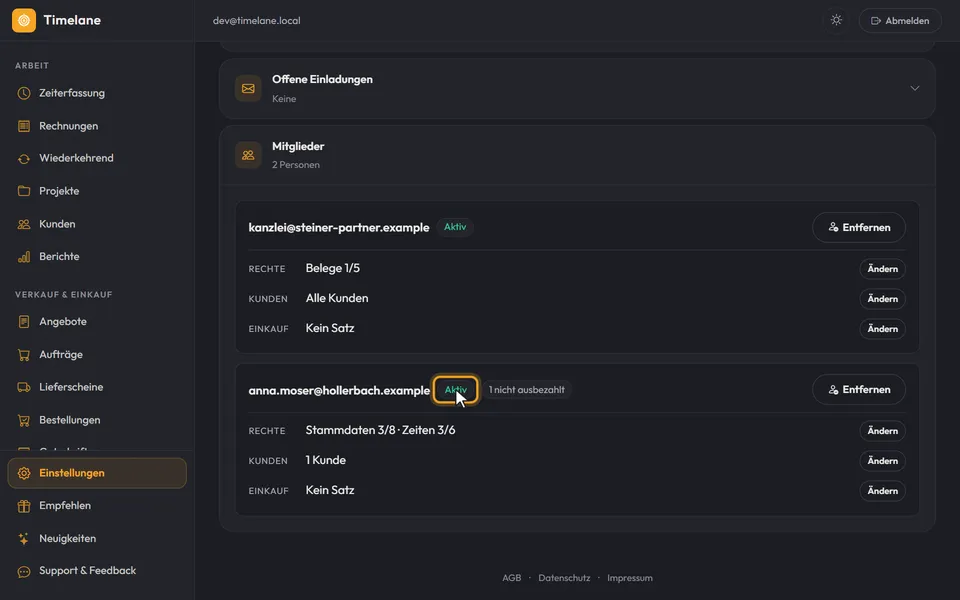This screenshot has height=600, width=960.
Task: Click the Kunden people icon
Action: [24, 224]
